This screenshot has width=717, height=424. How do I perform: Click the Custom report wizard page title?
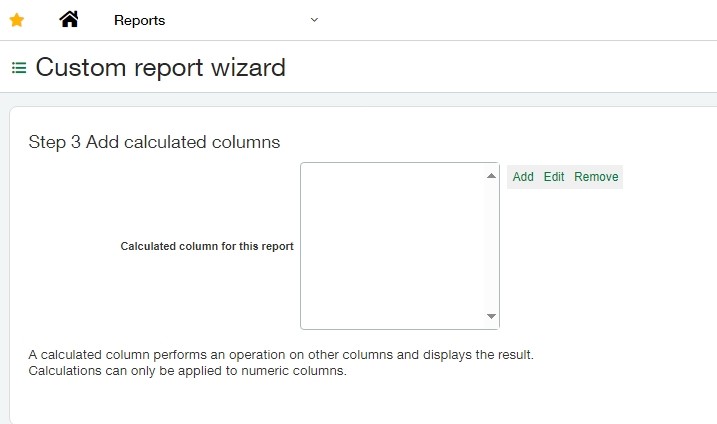click(x=161, y=68)
